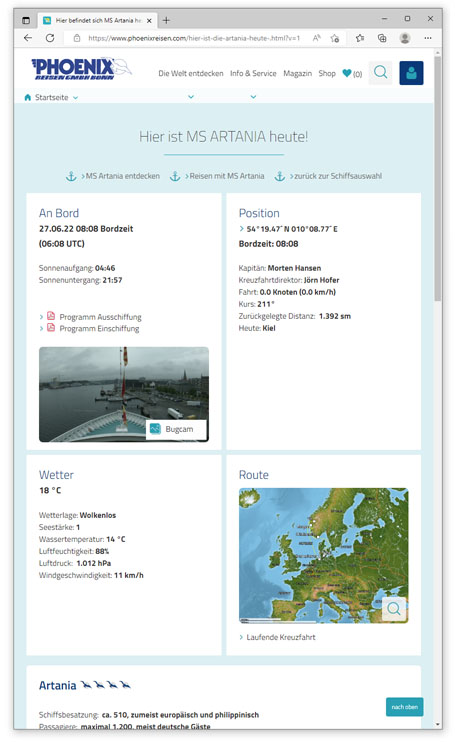
Task: Select the Hier befindet sich MS Artania tab
Action: (x=97, y=20)
